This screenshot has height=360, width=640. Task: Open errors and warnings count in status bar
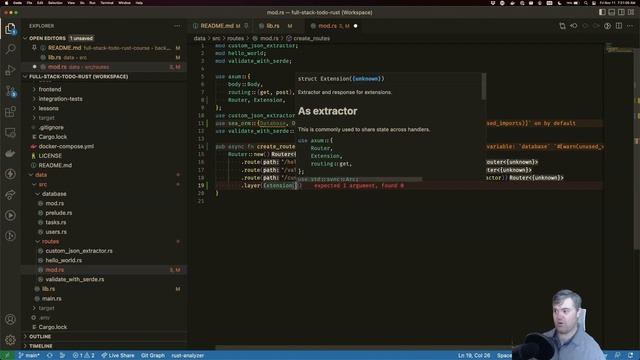point(83,356)
